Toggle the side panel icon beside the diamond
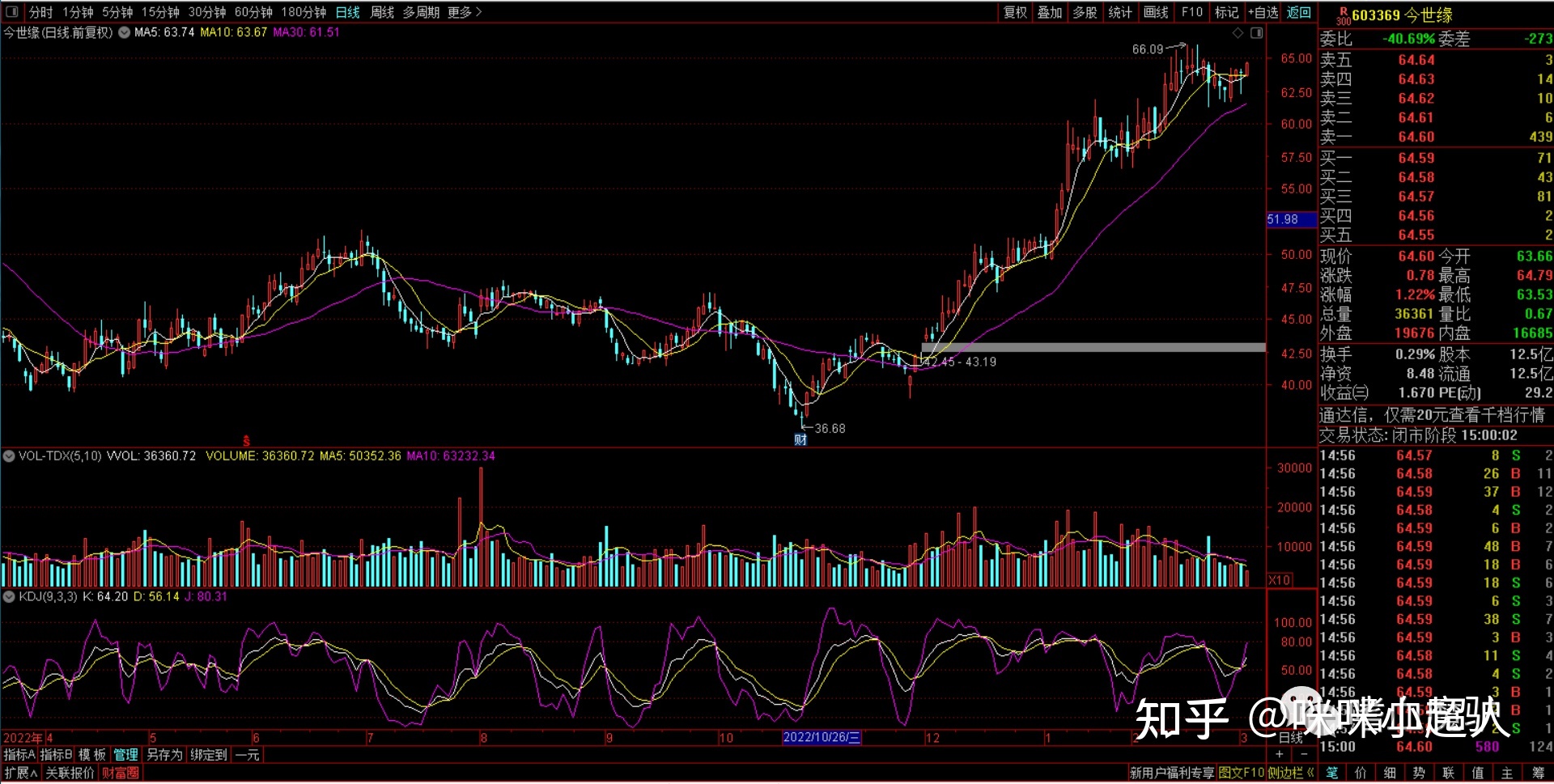 [1256, 33]
